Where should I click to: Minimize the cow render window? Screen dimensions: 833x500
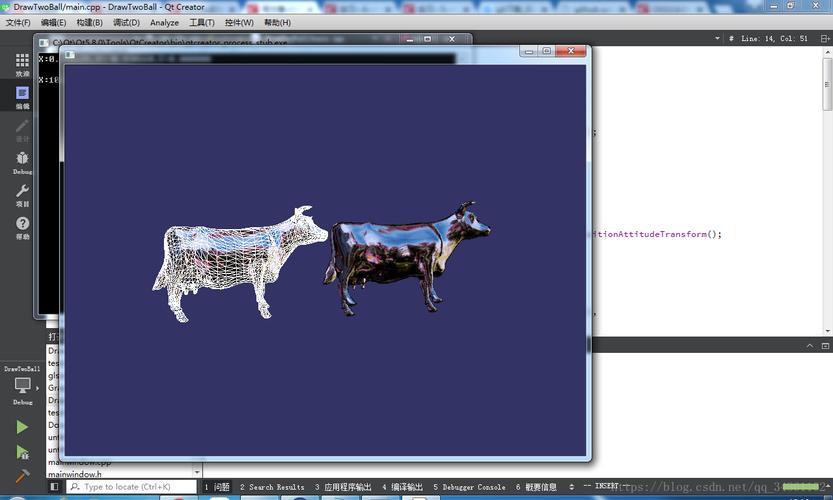pyautogui.click(x=529, y=51)
